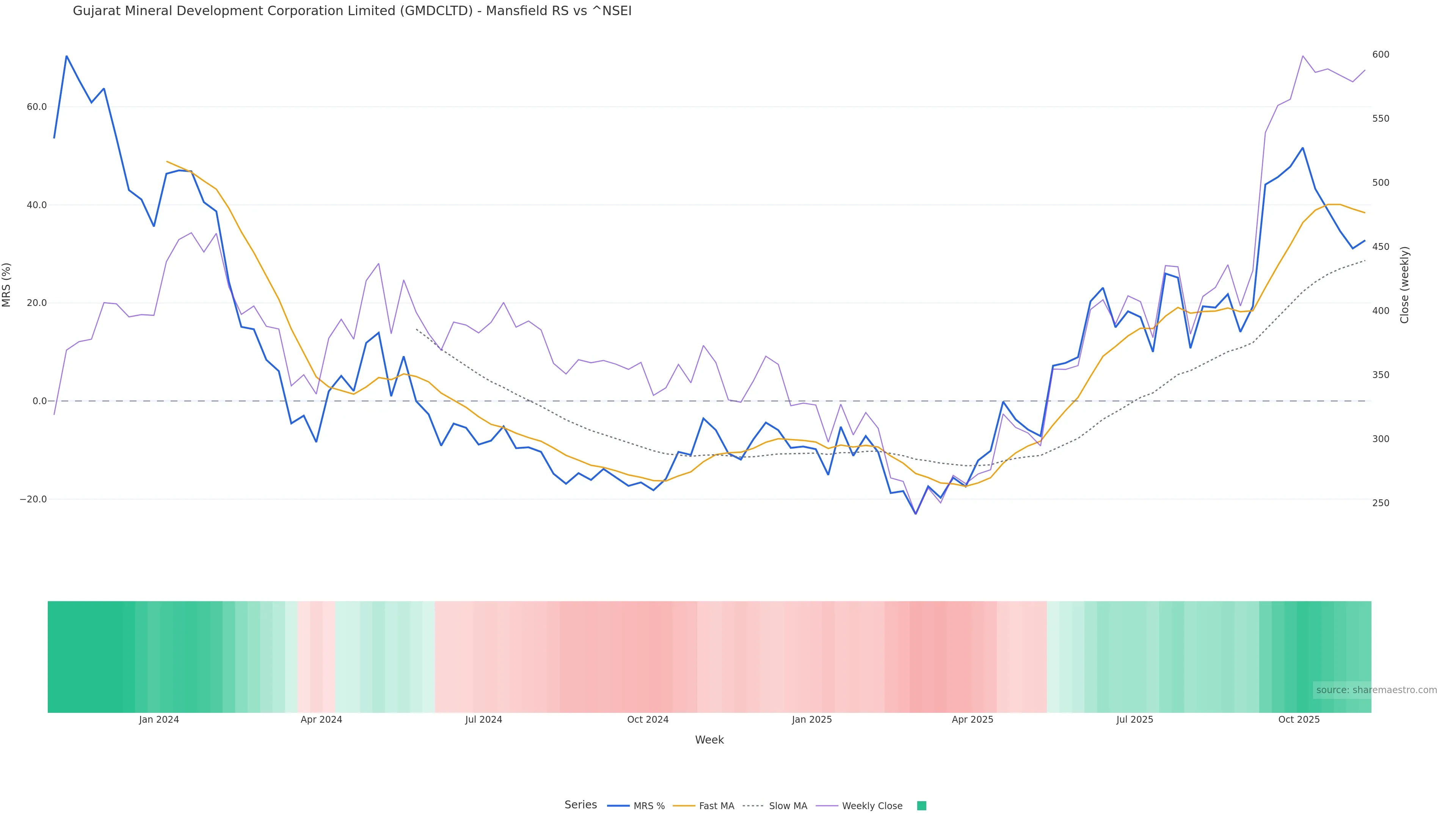Click the green square legend swatch

(921, 806)
